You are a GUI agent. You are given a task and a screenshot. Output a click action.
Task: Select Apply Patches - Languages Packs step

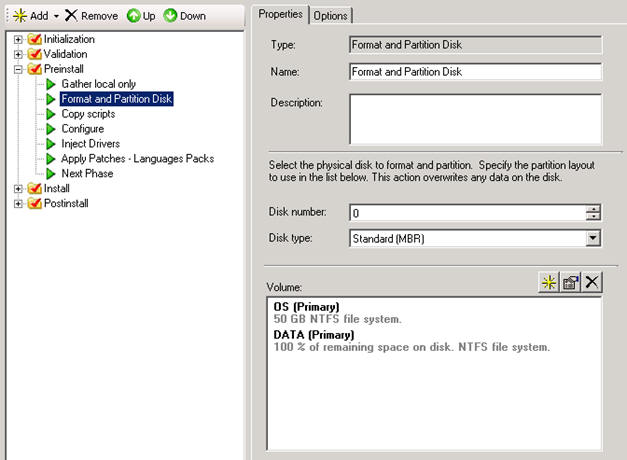(138, 159)
